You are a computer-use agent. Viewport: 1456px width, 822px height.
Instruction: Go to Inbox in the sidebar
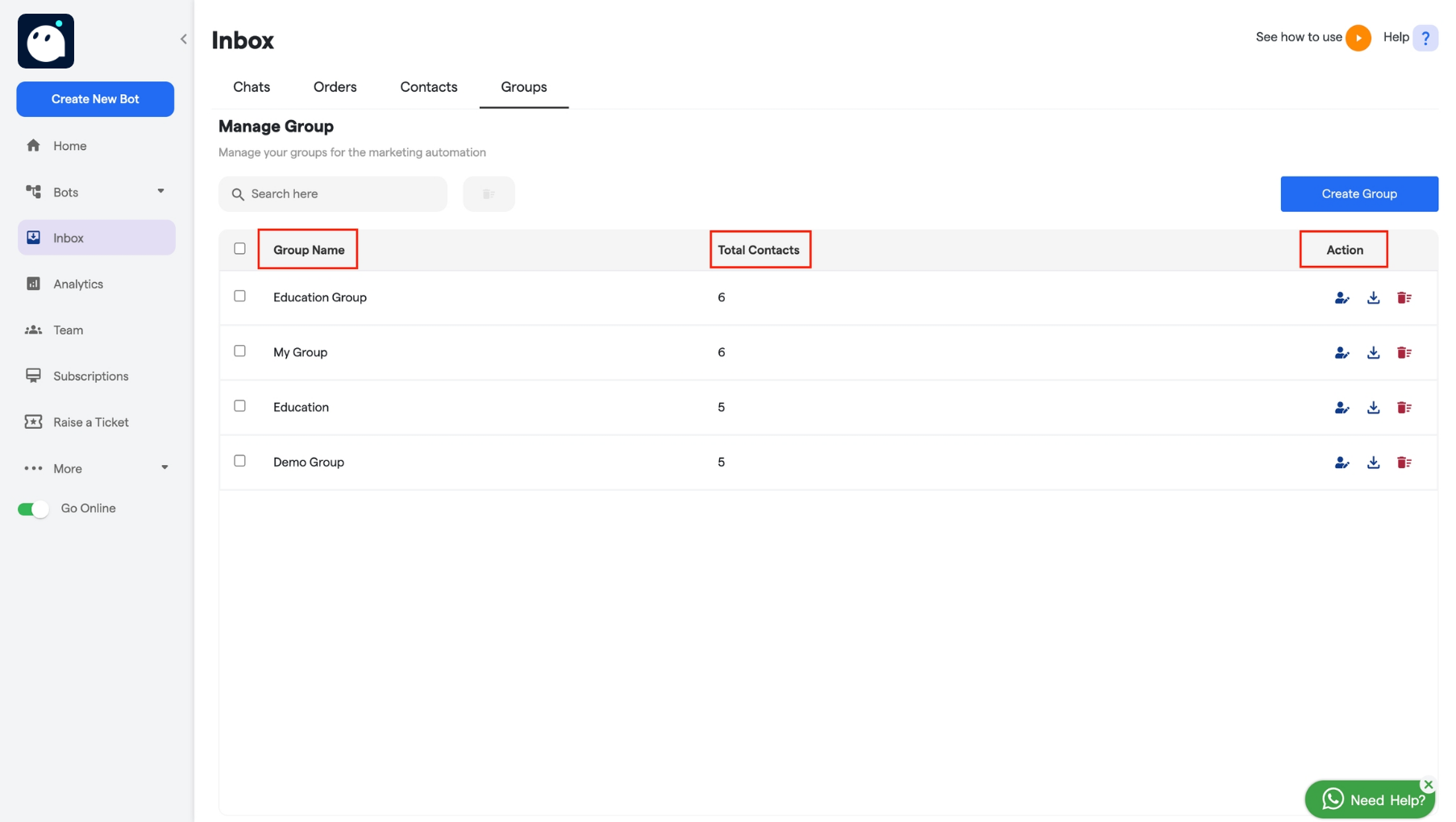point(96,238)
